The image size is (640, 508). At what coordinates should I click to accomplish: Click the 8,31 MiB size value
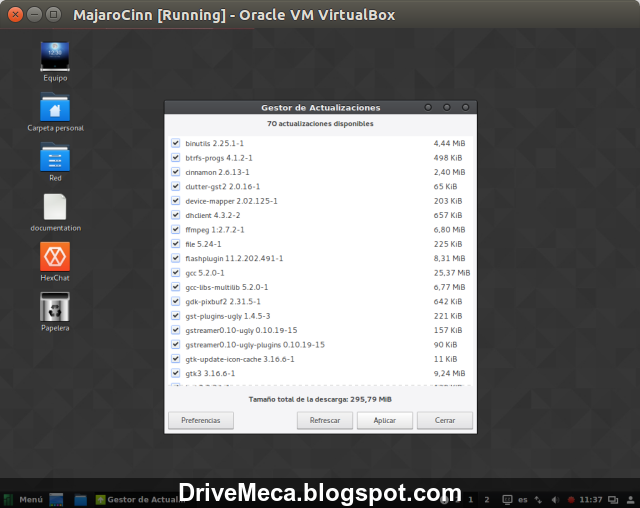click(449, 258)
